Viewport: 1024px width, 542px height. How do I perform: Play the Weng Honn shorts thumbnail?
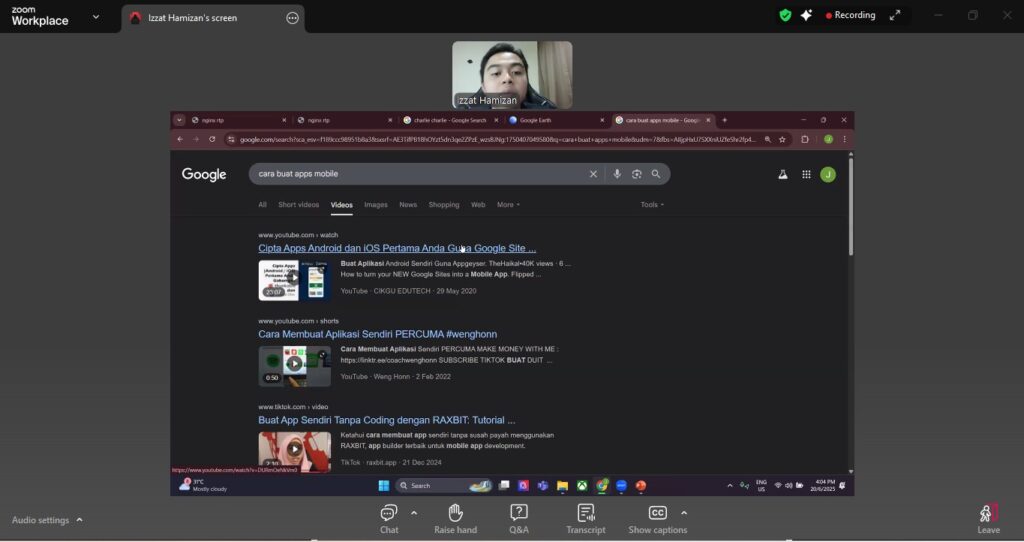(295, 366)
